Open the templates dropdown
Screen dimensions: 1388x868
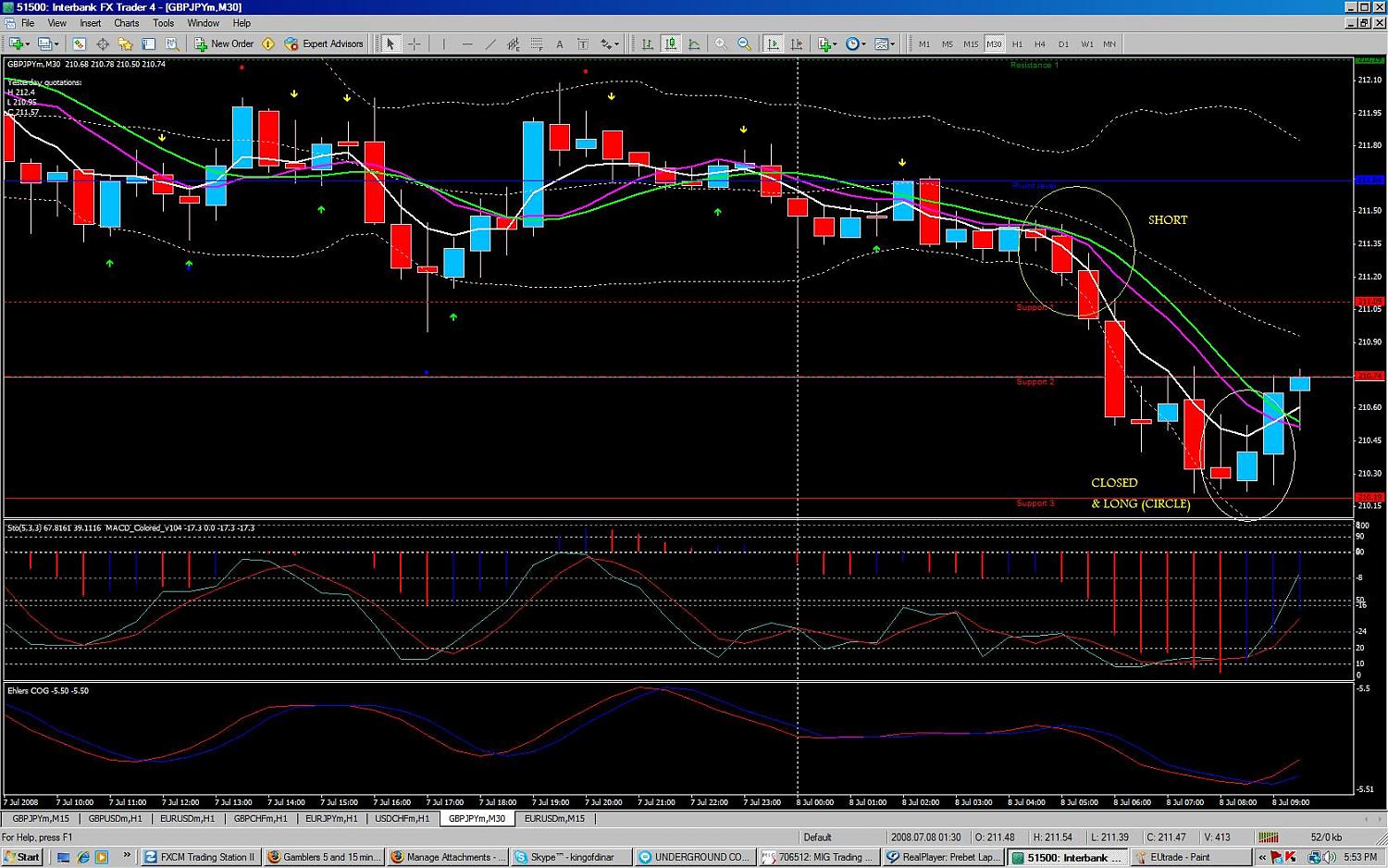point(884,43)
